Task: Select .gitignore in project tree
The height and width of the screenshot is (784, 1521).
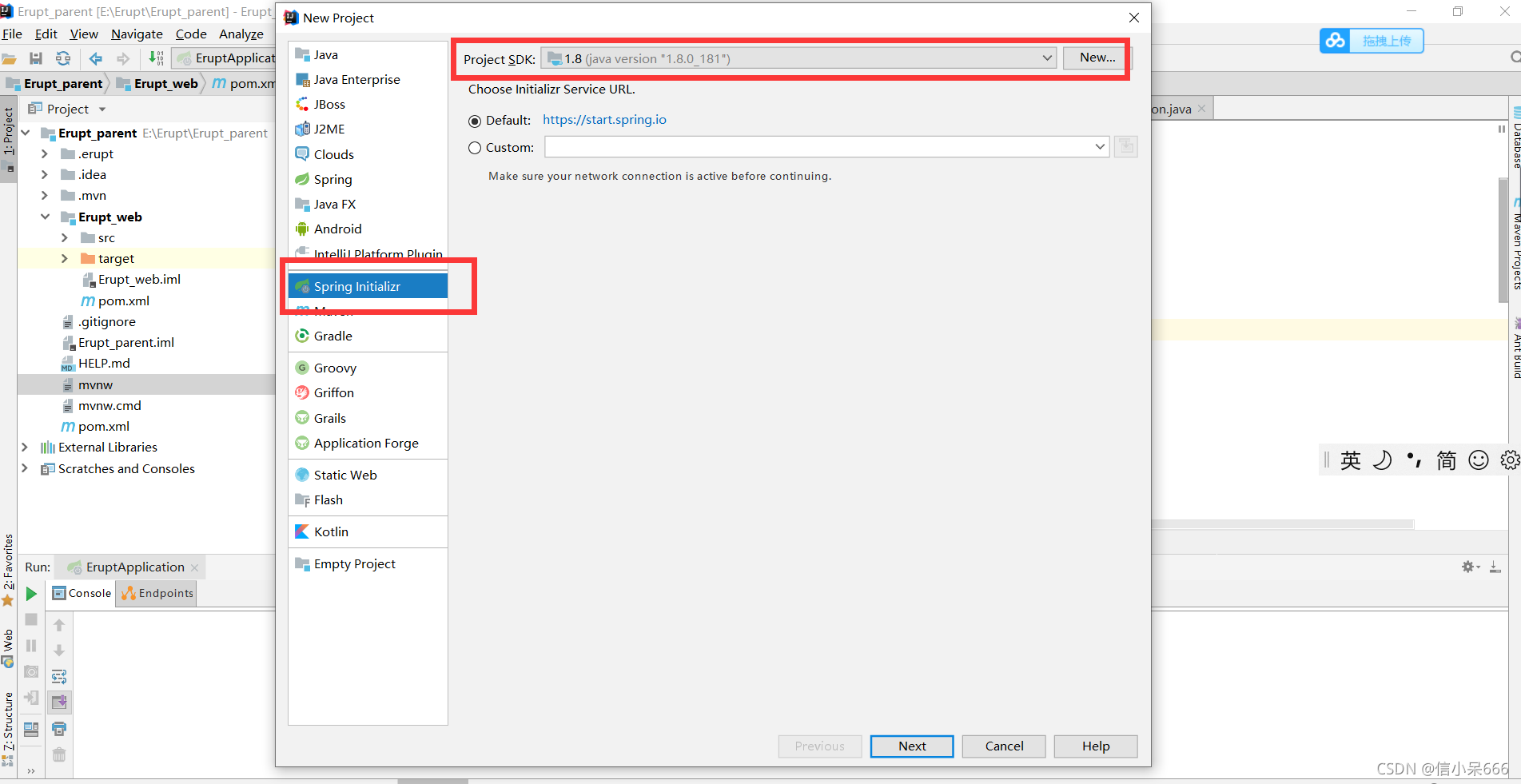Action: [106, 321]
